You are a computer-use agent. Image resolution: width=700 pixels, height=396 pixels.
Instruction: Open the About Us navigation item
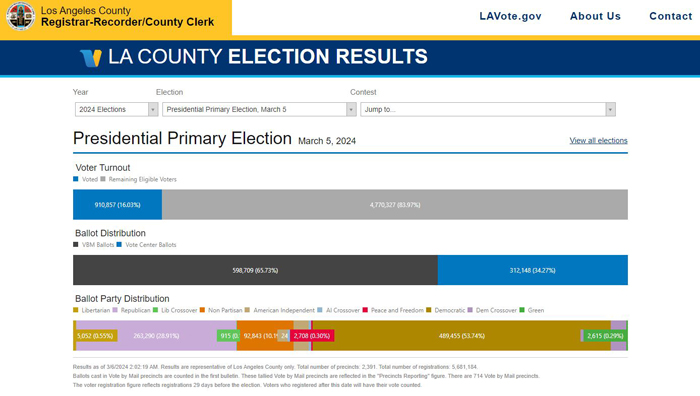595,16
